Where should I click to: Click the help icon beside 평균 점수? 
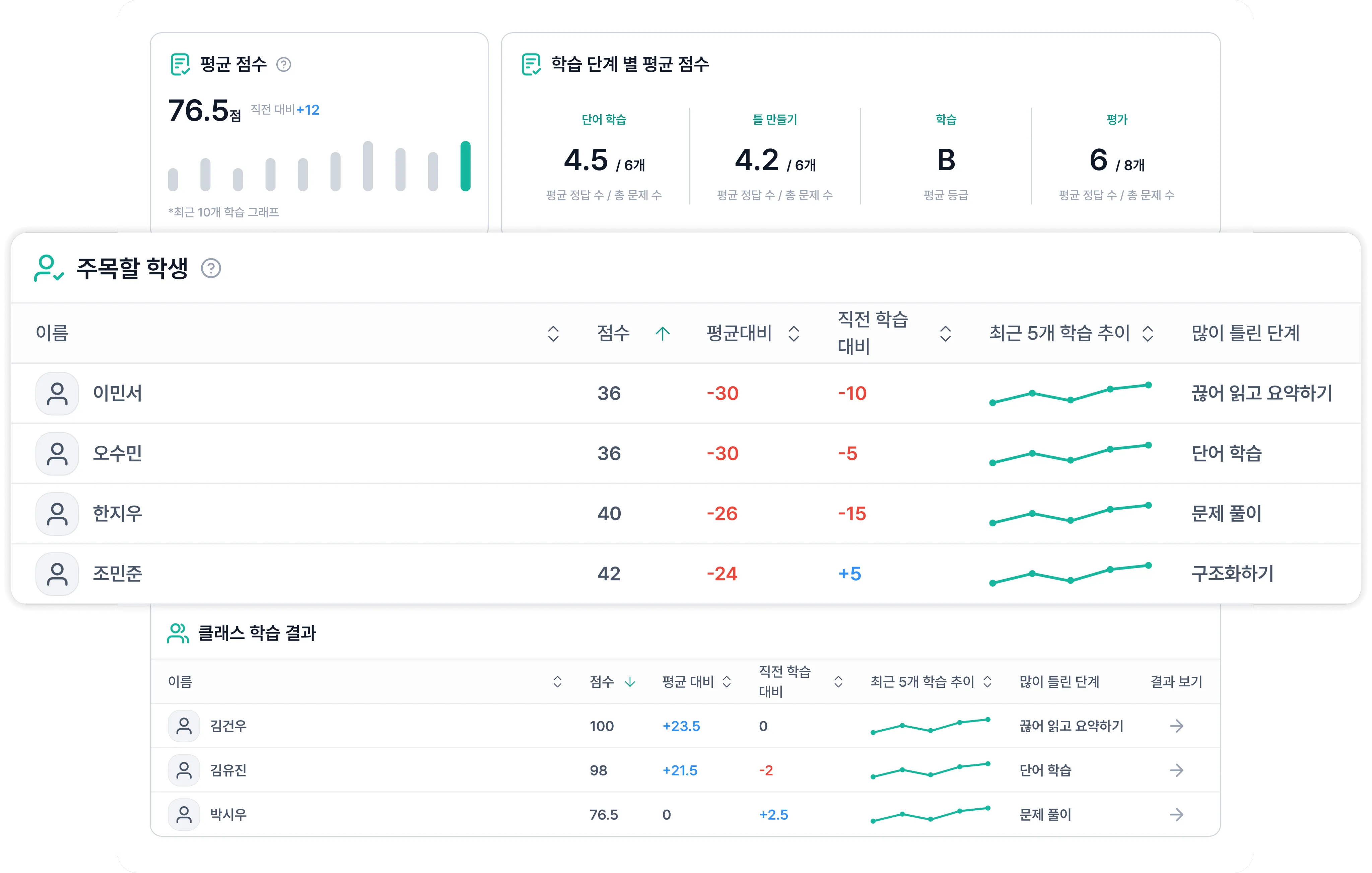pyautogui.click(x=283, y=64)
